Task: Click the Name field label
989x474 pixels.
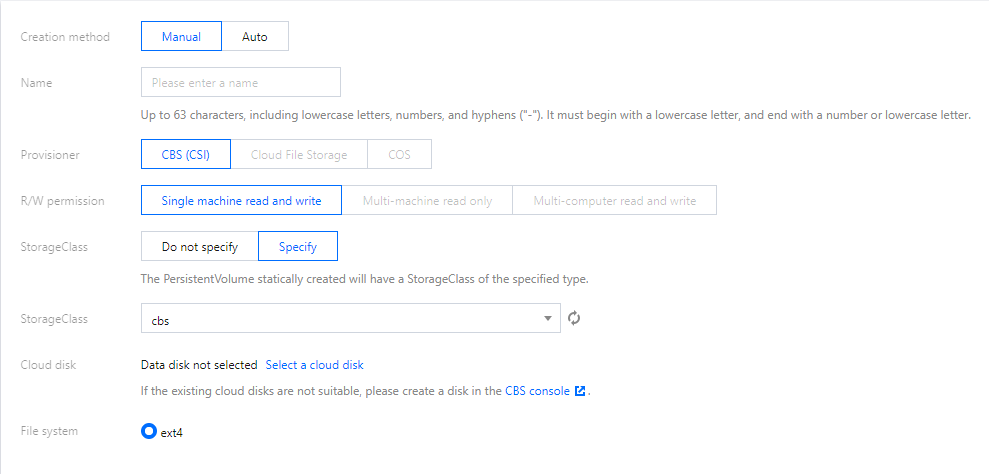Action: click(x=37, y=83)
